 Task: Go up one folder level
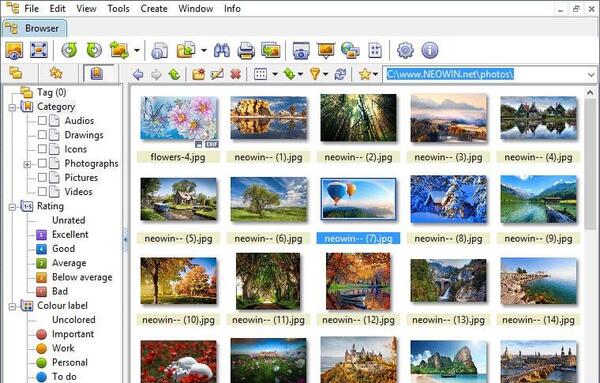click(x=174, y=74)
